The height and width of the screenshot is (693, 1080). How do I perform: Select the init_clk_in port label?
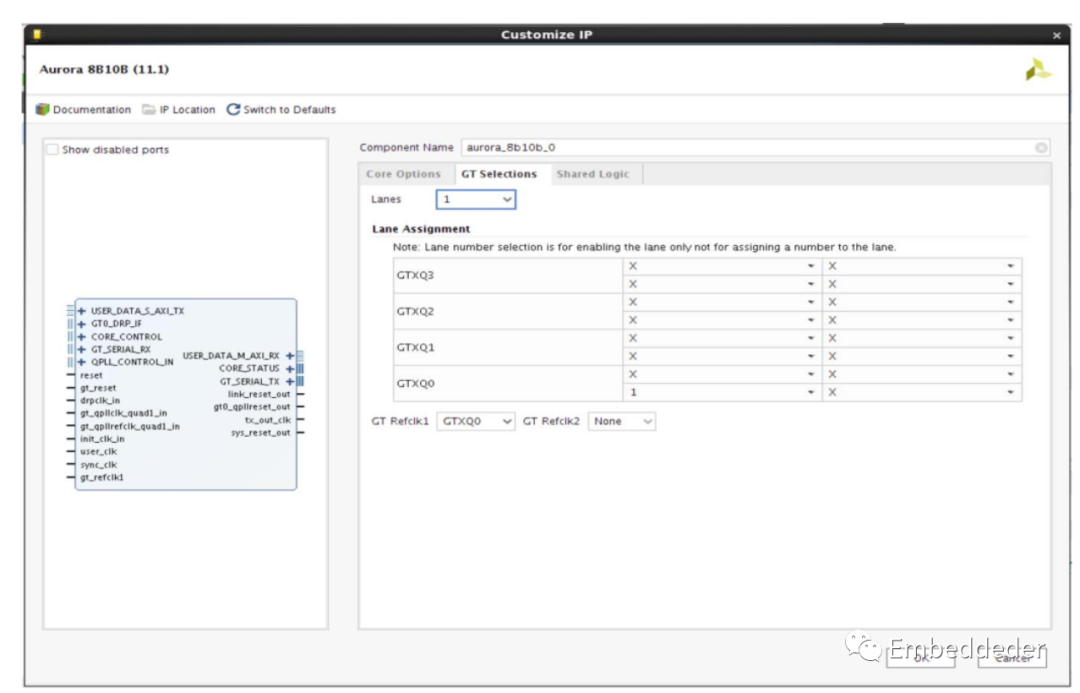[x=102, y=439]
